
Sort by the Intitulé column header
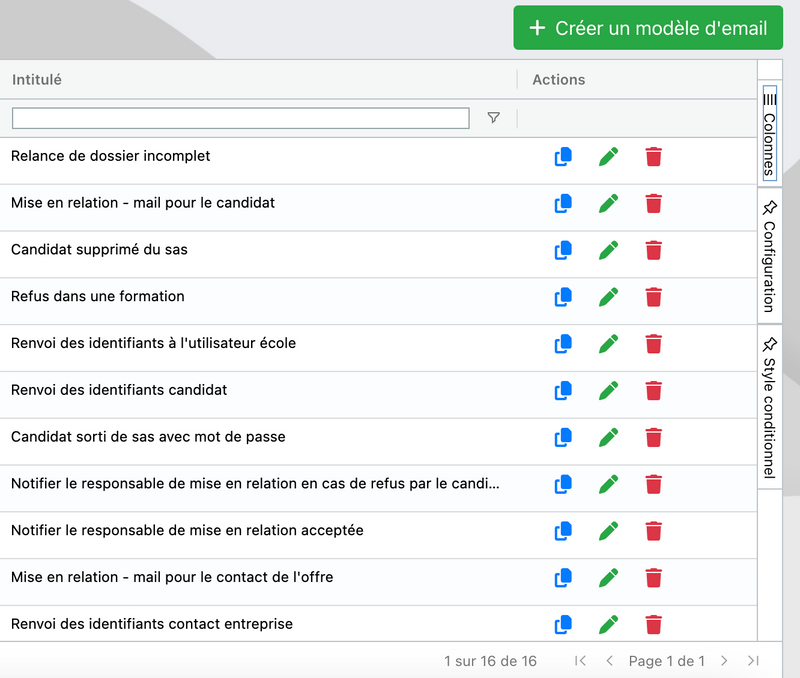(37, 80)
